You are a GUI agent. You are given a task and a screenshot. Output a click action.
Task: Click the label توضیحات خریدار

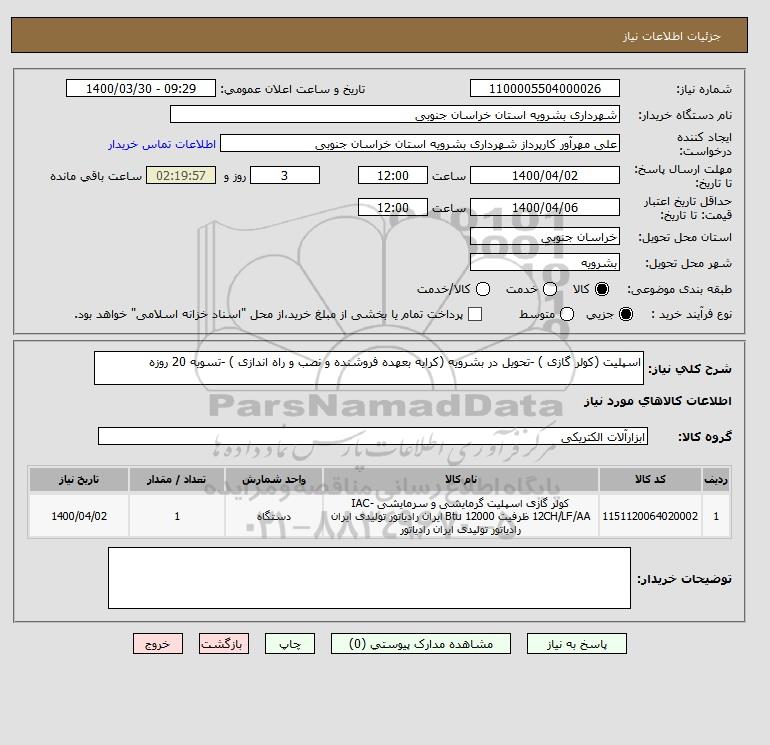pos(684,579)
